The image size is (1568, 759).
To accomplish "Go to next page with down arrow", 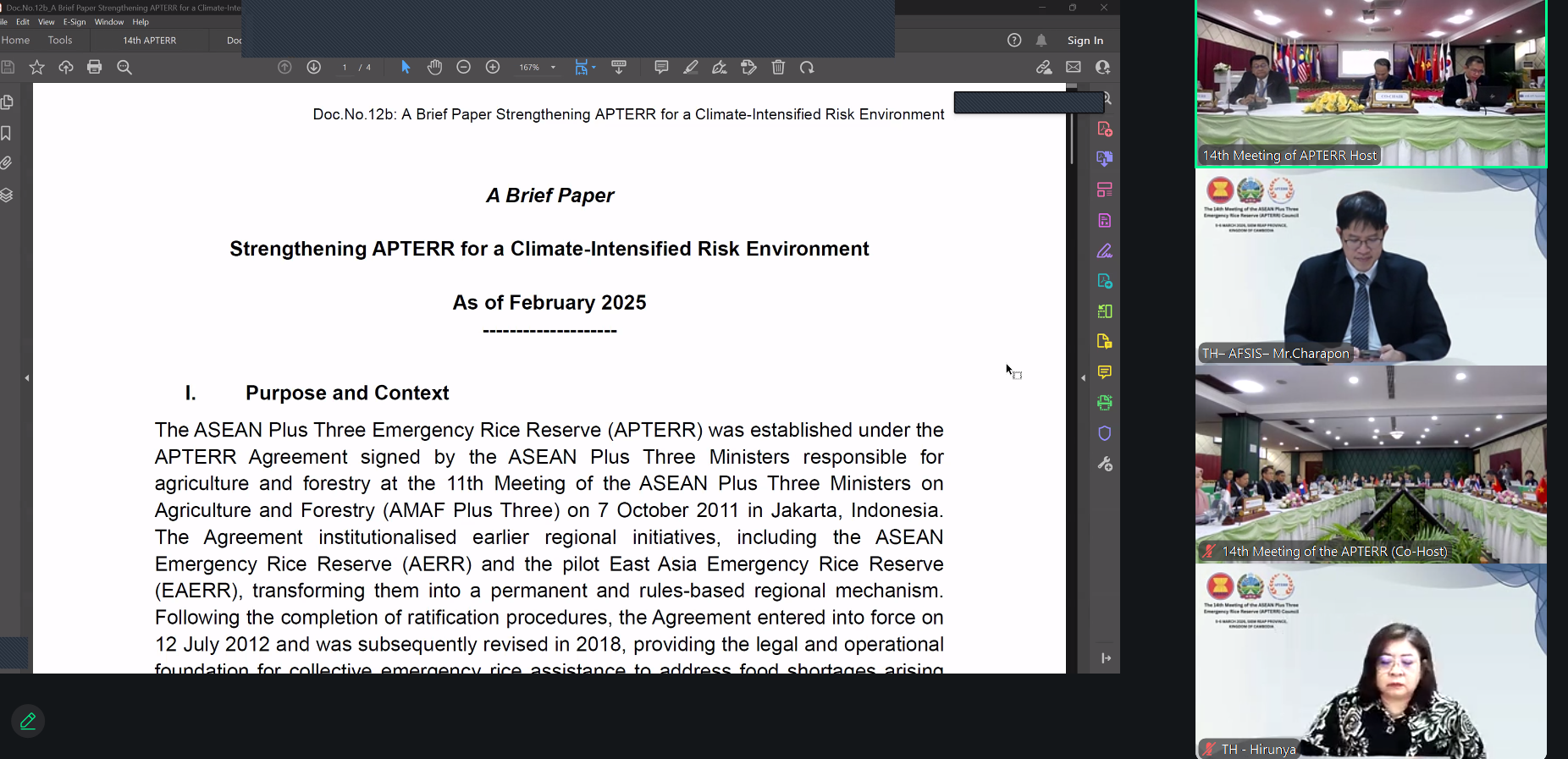I will [x=314, y=68].
